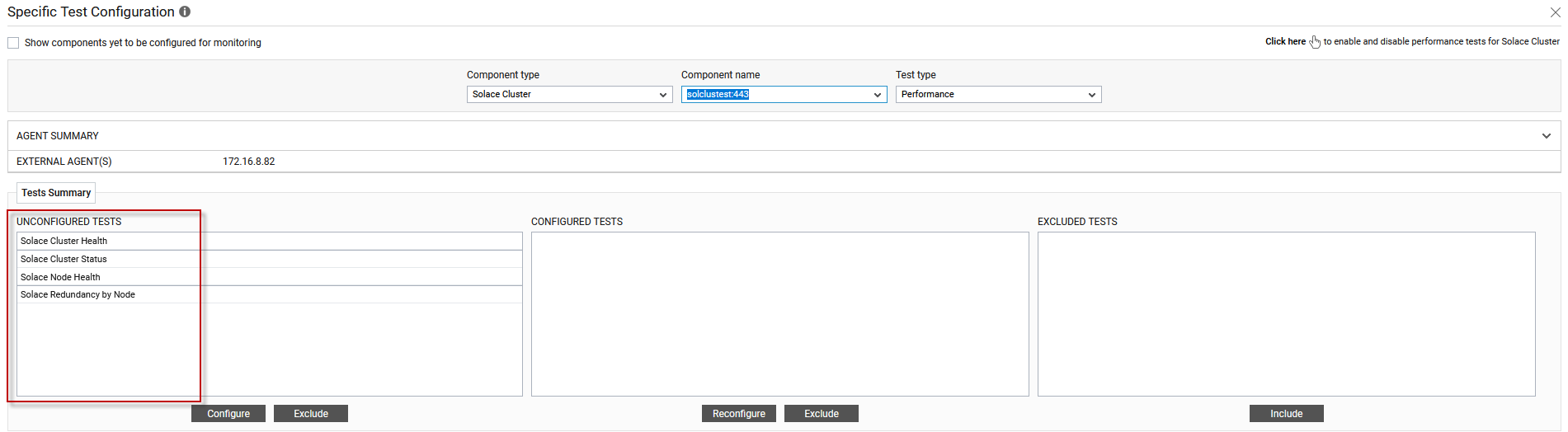This screenshot has height=432, width=1568.
Task: Click the AGENT SUMMARY header text
Action: tap(58, 136)
